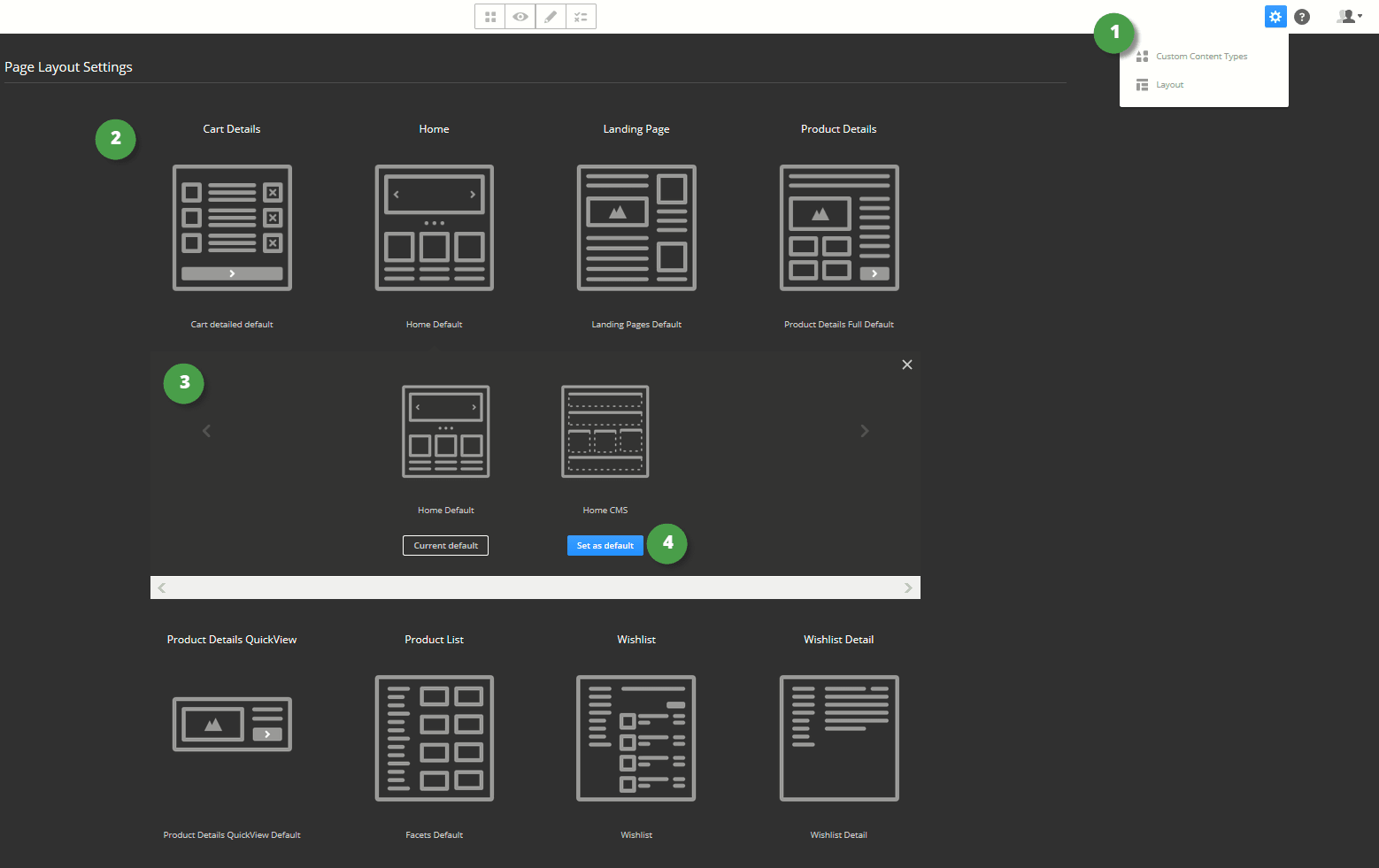The height and width of the screenshot is (868, 1379).
Task: Click the horizontal scrollbar right arrow
Action: [x=908, y=588]
